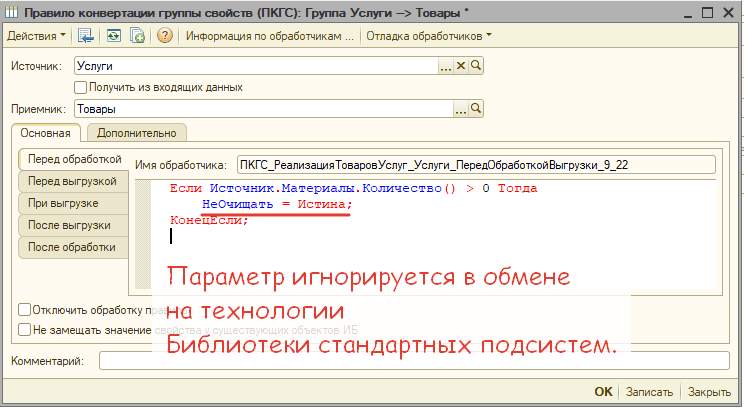This screenshot has height=408, width=744.
Task: Expand the Отладка обработчиков dropdown
Action: [429, 36]
